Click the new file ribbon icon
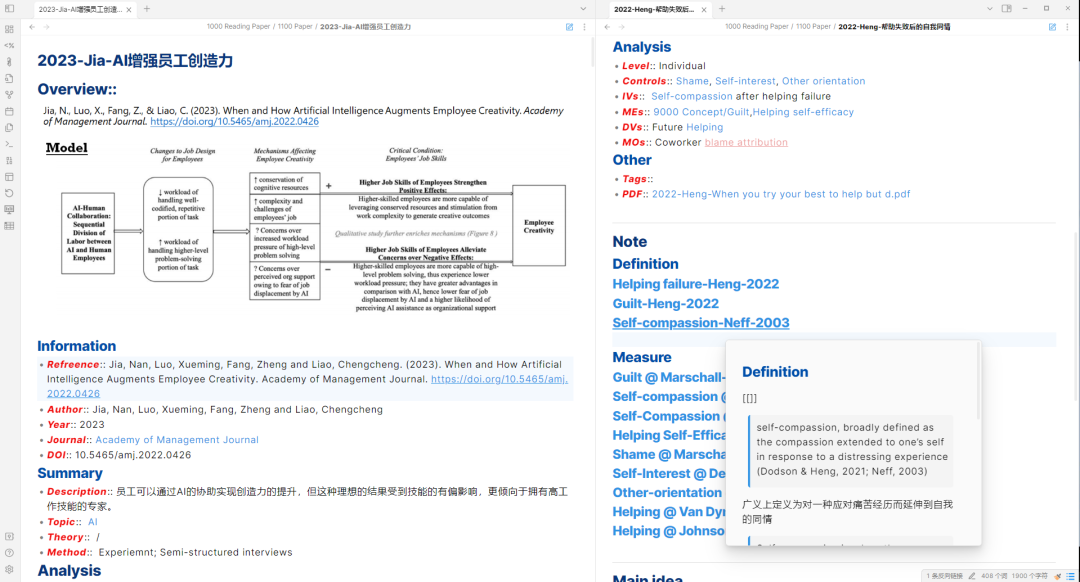Image resolution: width=1080 pixels, height=582 pixels. [x=9, y=79]
